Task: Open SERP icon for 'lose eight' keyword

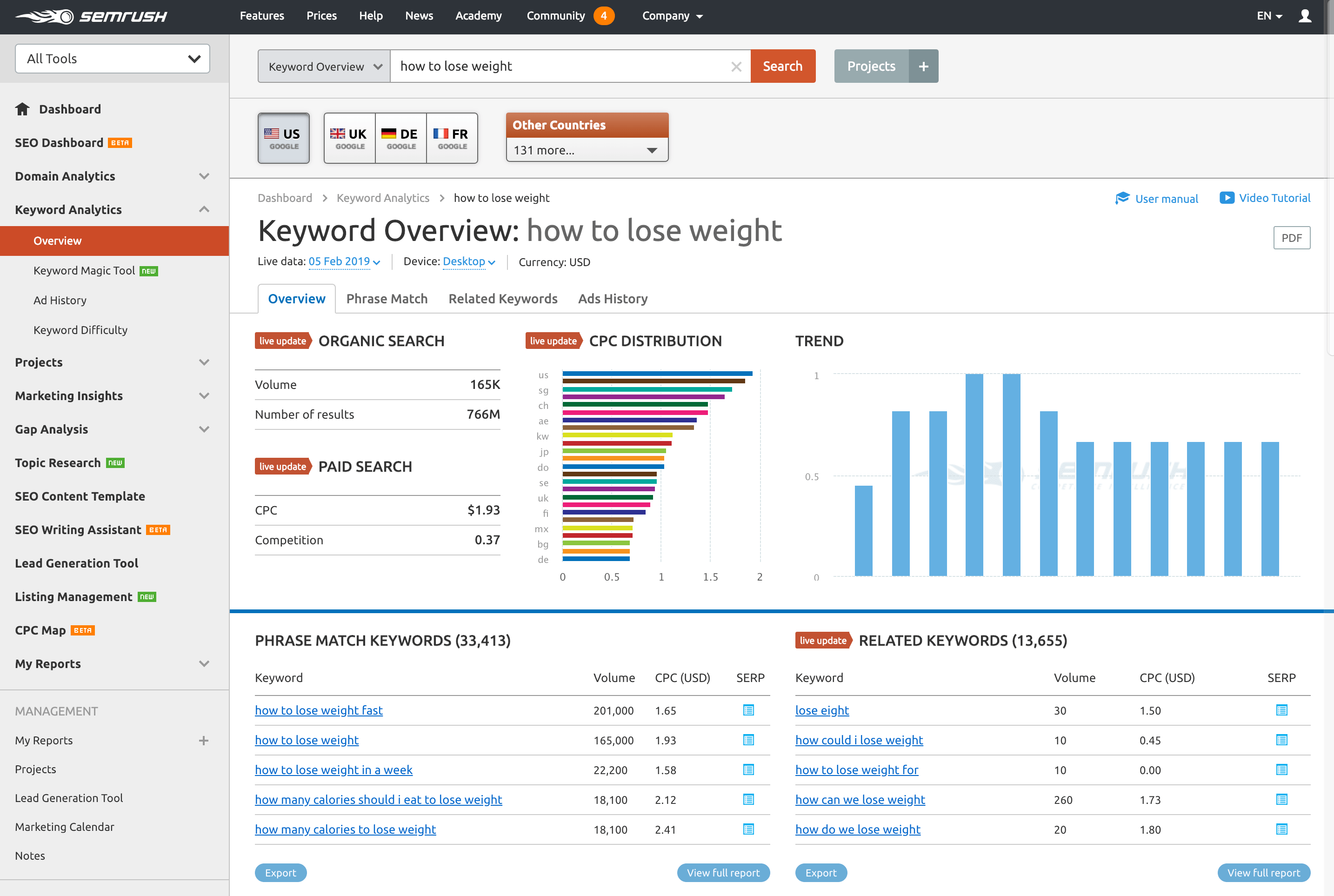Action: click(1281, 710)
